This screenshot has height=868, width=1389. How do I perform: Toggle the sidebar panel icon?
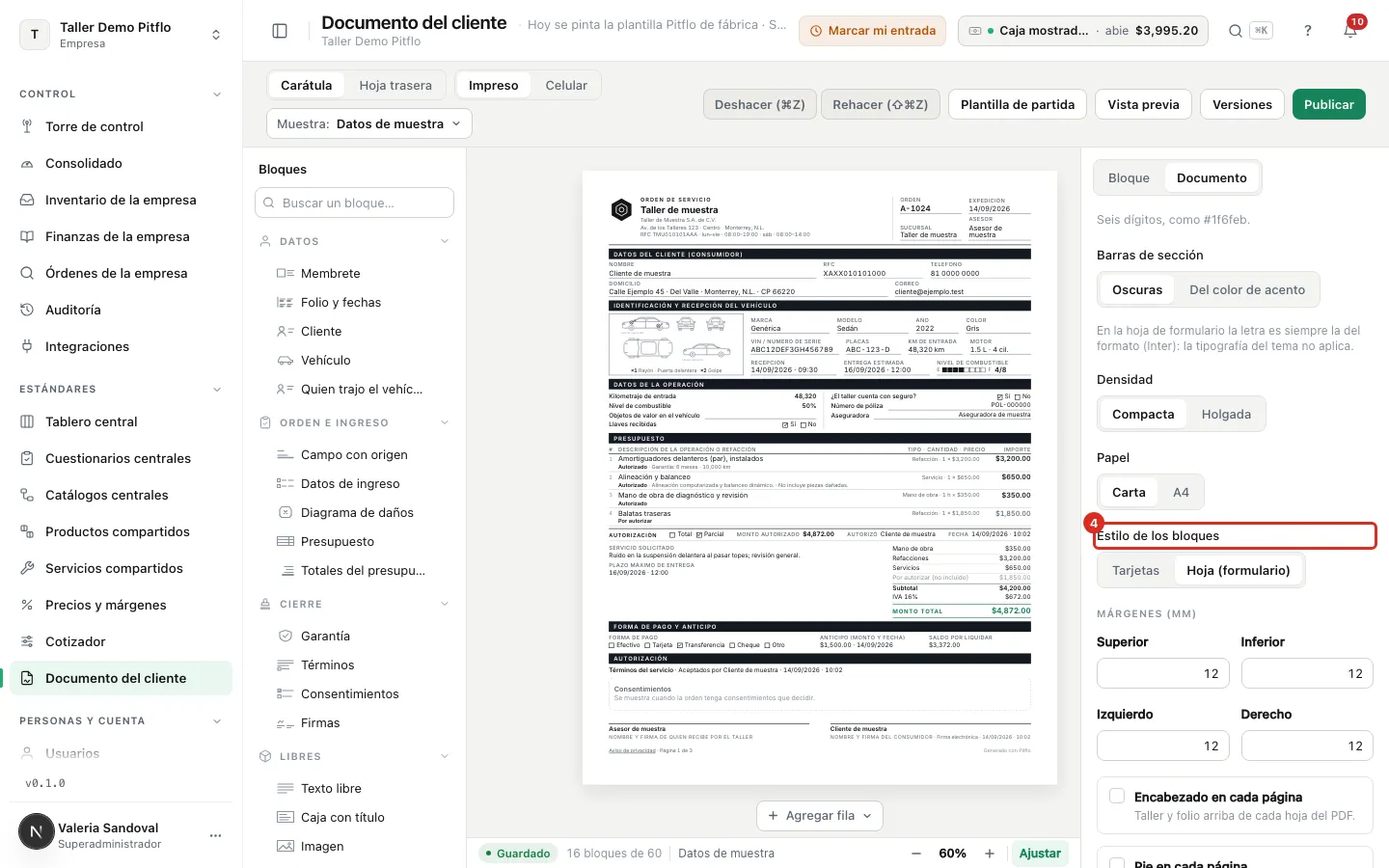pyautogui.click(x=280, y=31)
